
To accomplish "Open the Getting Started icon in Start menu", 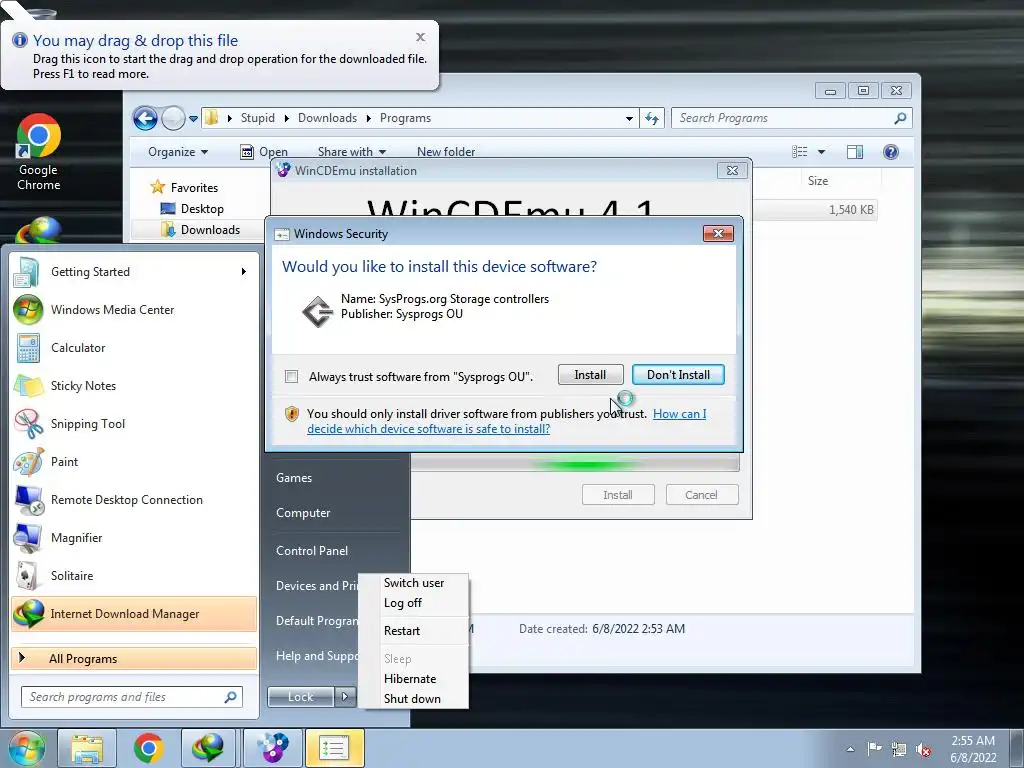I will (x=27, y=272).
